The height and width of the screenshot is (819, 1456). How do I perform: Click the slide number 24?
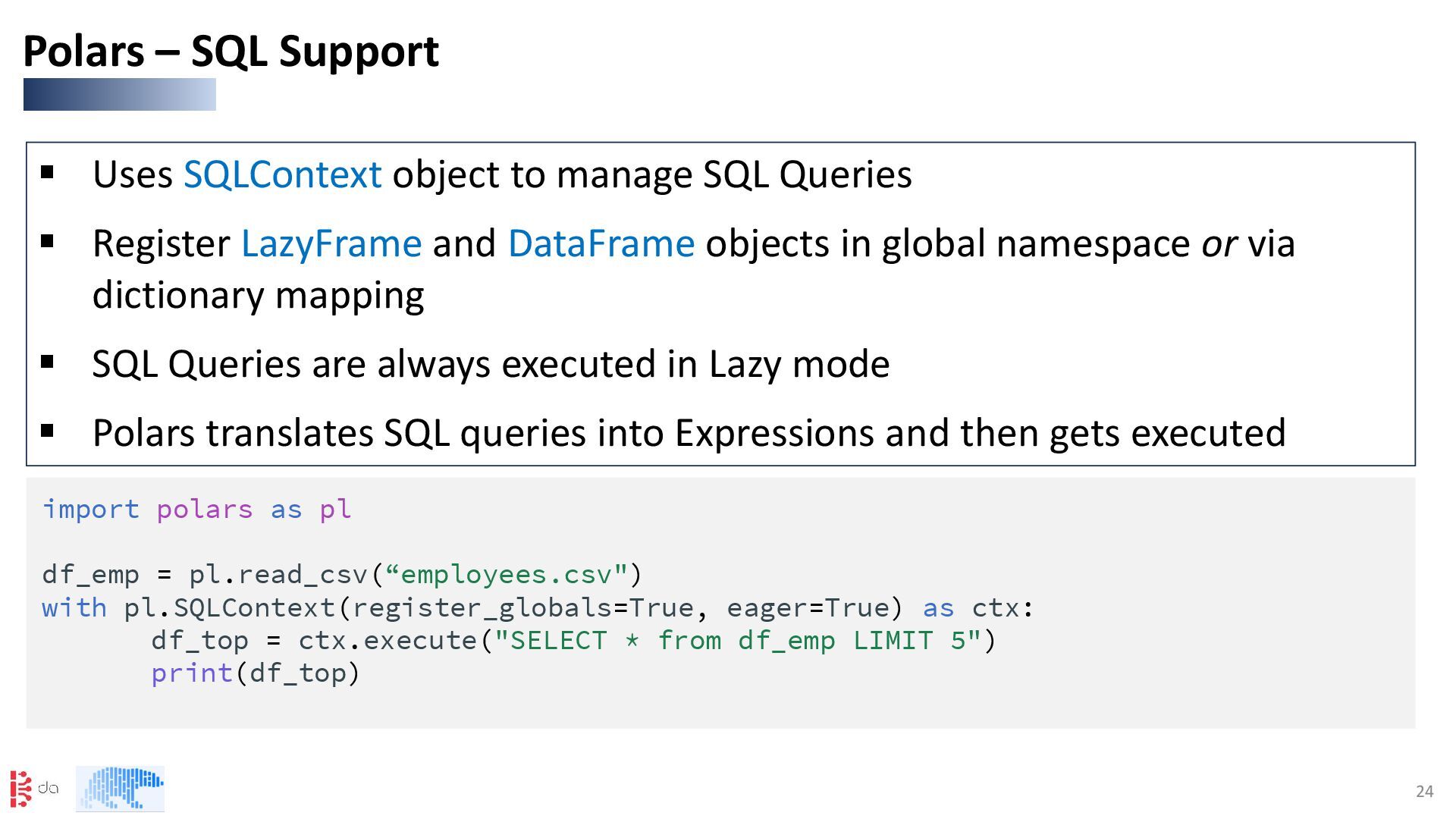pyautogui.click(x=1424, y=792)
